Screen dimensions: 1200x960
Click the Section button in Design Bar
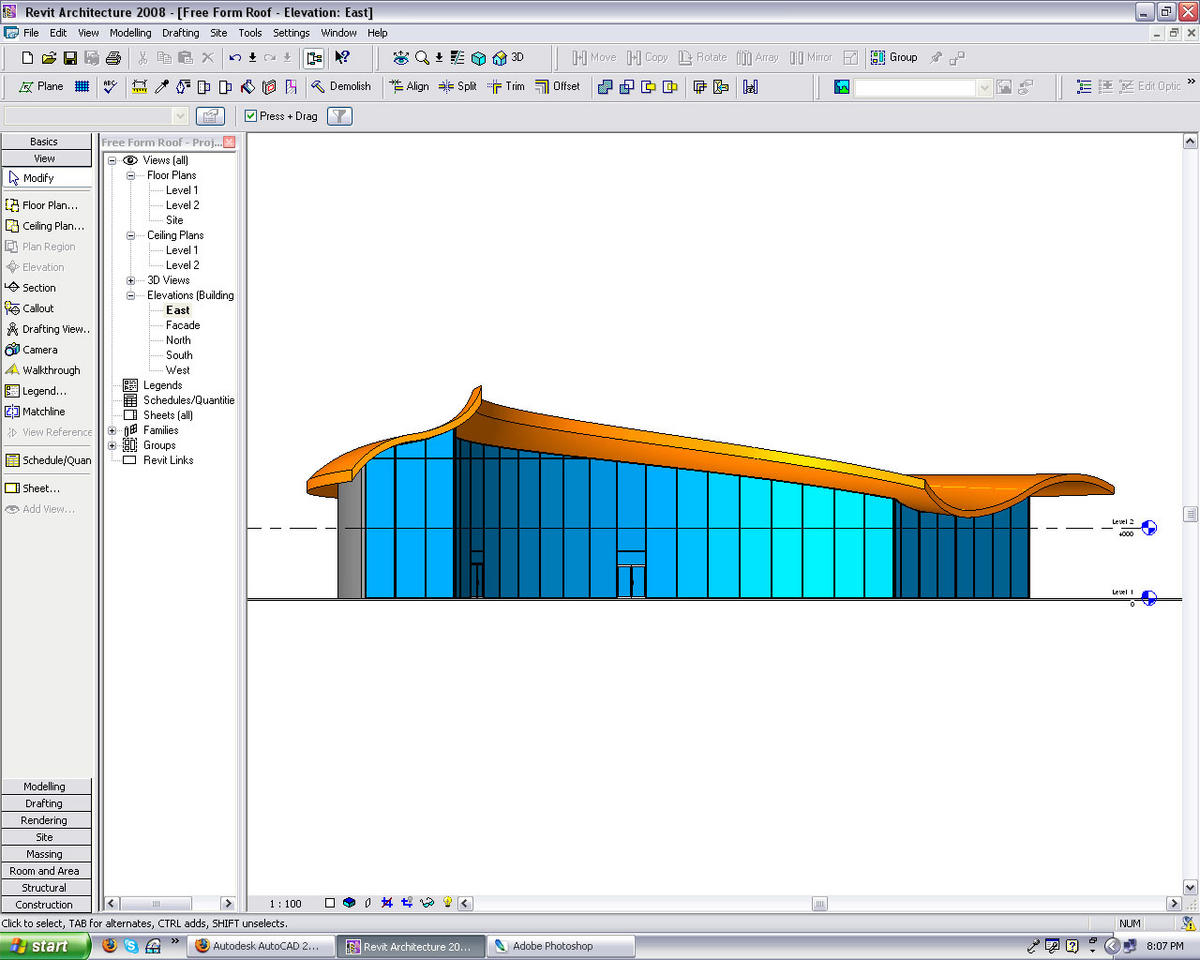36,287
